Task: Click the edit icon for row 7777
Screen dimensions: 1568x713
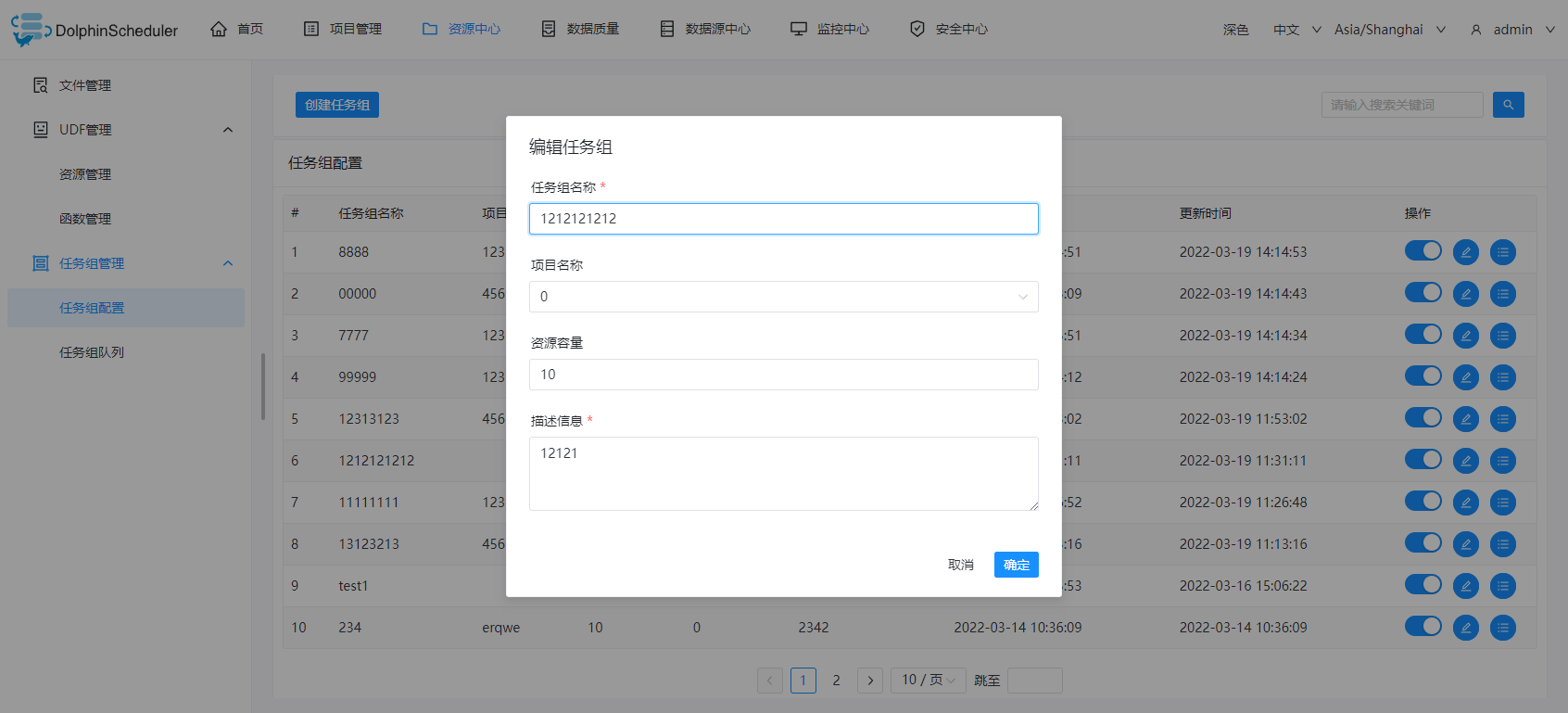Action: [1465, 336]
